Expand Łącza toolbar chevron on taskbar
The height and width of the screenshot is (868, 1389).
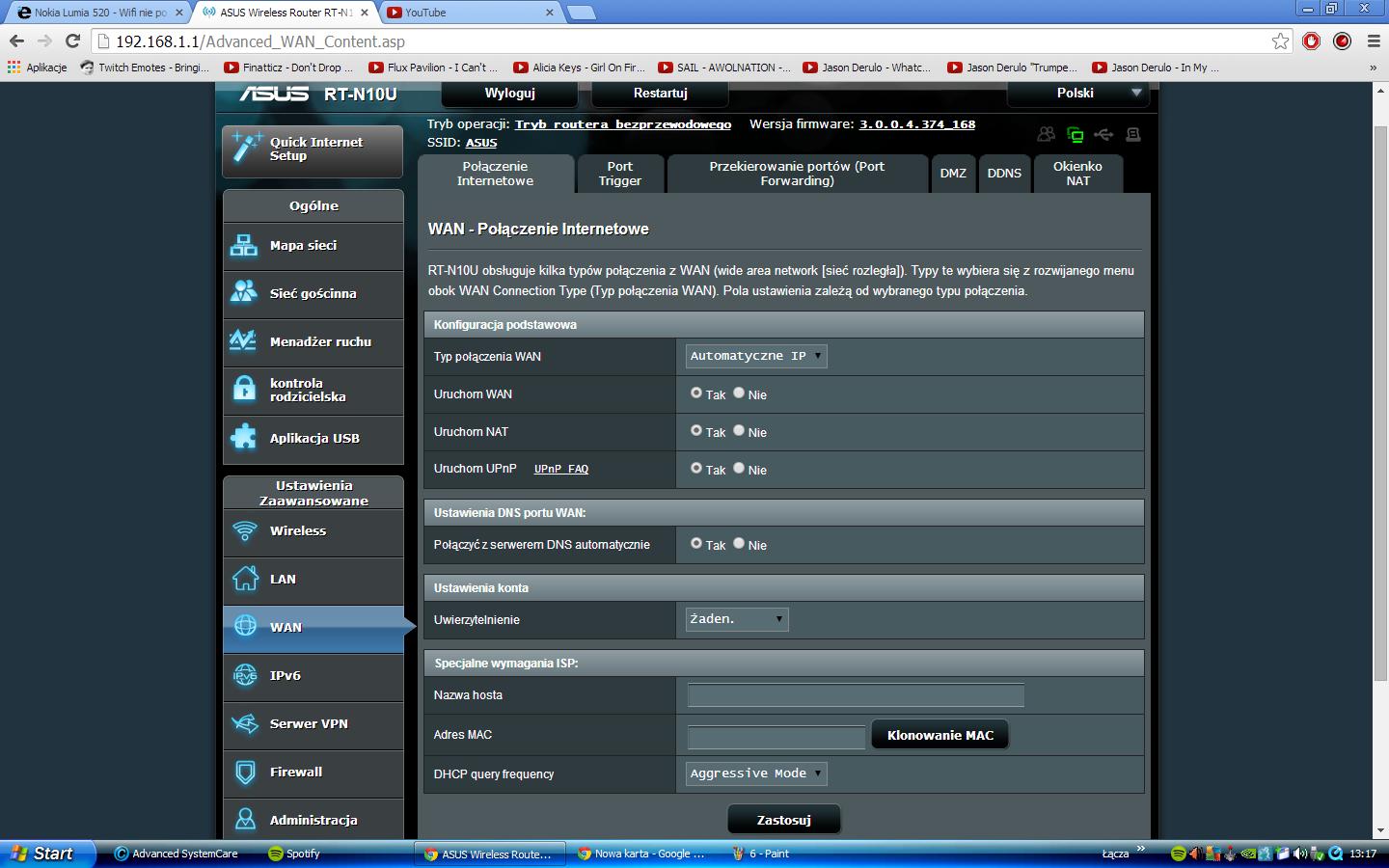(1142, 850)
